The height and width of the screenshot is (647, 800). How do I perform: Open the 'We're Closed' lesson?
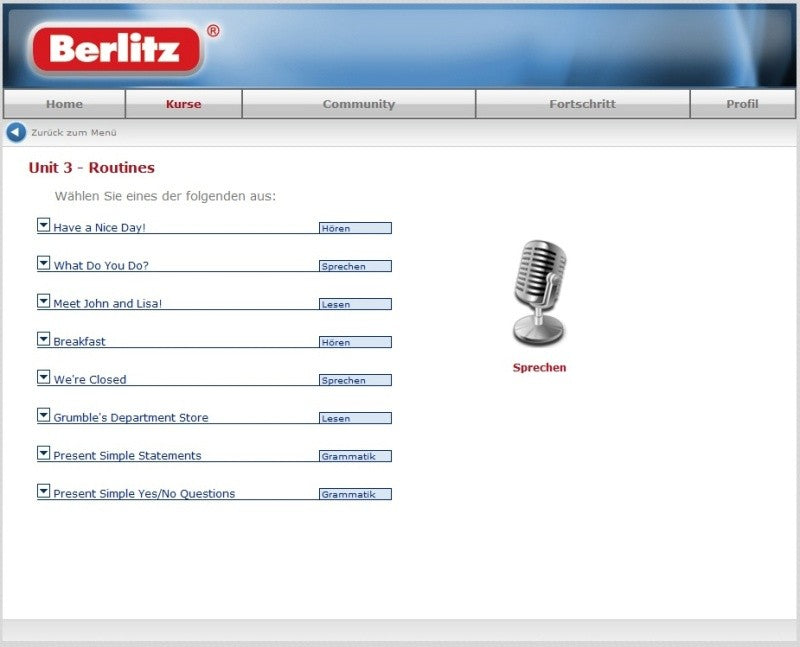coord(90,380)
